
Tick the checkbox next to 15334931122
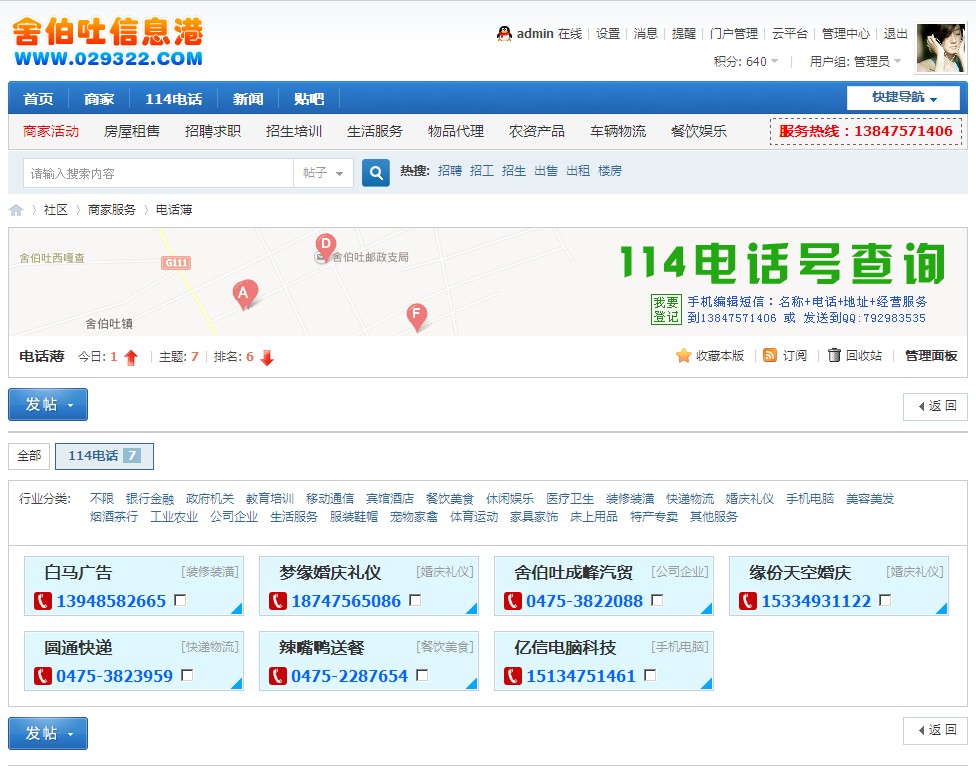(x=884, y=600)
